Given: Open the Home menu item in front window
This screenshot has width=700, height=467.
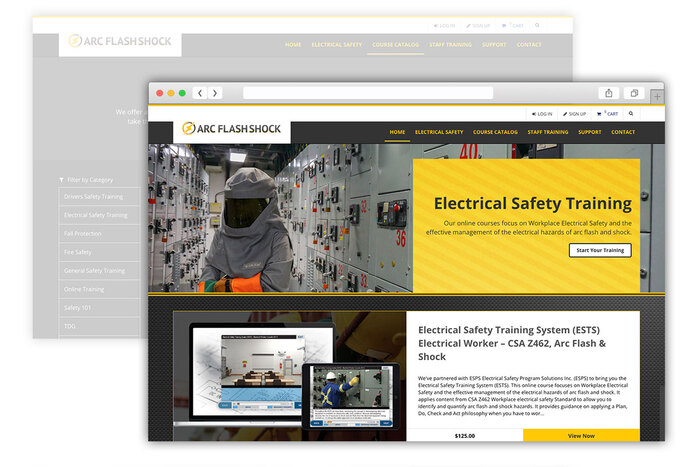Looking at the screenshot, I should [x=397, y=132].
